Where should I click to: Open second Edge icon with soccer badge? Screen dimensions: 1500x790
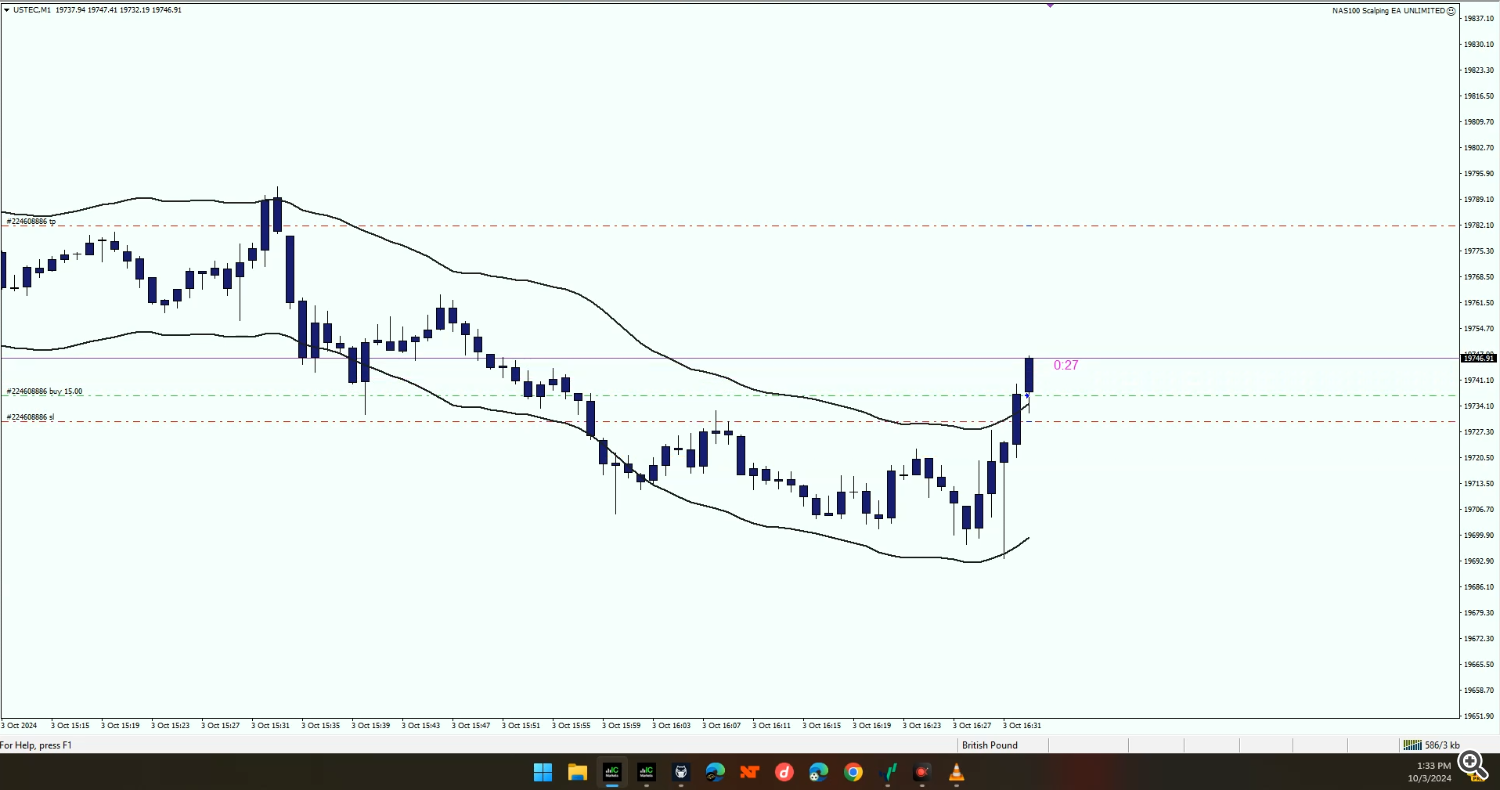point(819,772)
